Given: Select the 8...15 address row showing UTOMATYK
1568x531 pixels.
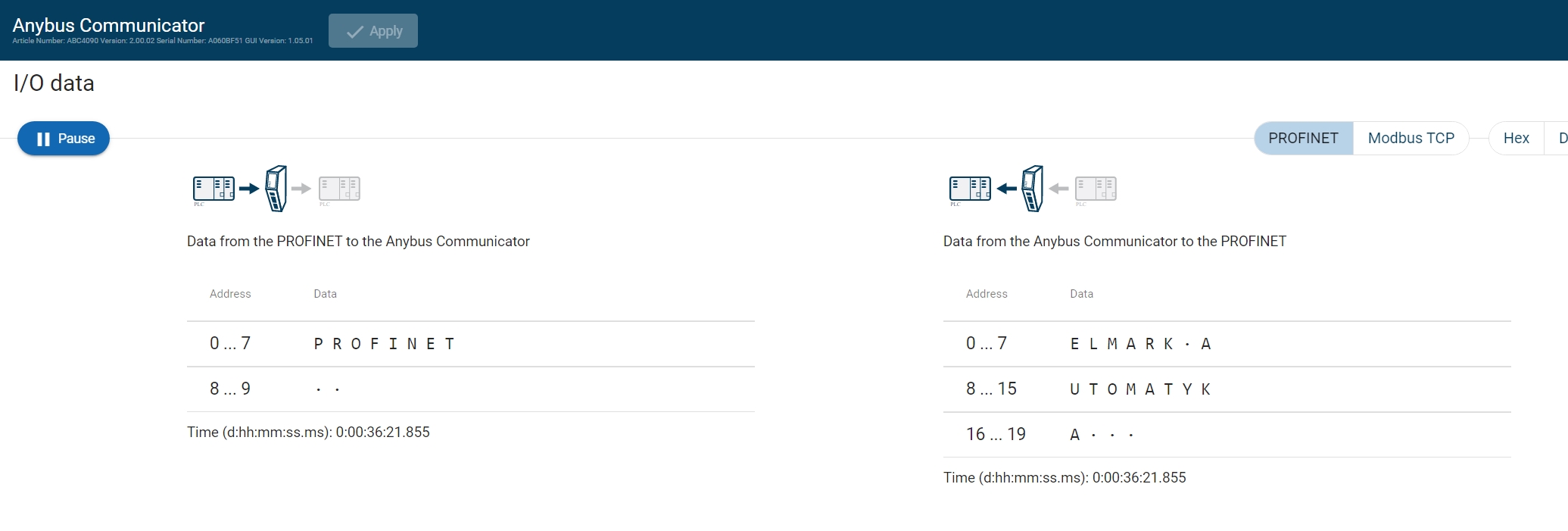Looking at the screenshot, I should [x=1227, y=389].
